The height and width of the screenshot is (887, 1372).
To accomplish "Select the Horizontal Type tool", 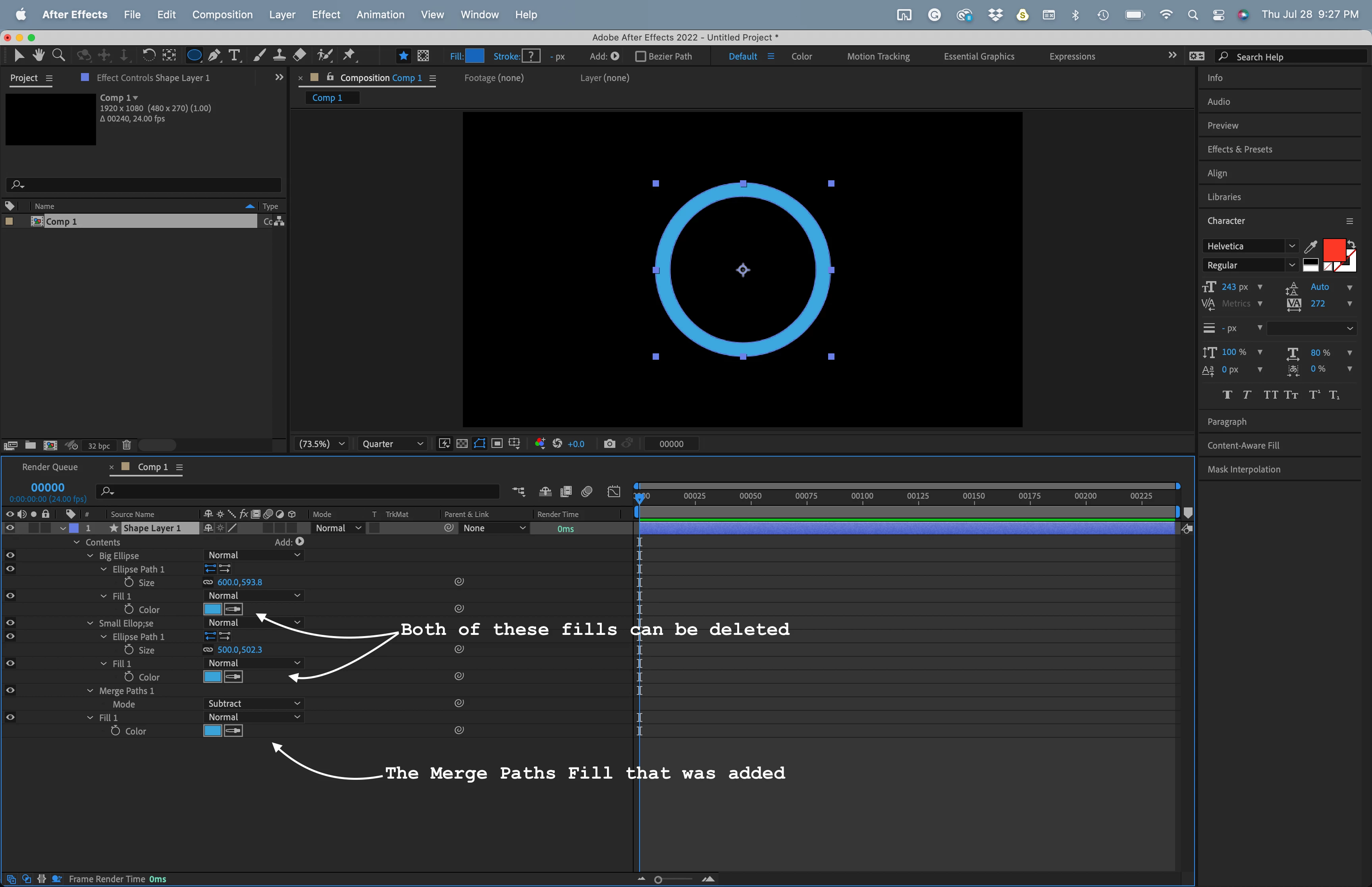I will tap(234, 55).
